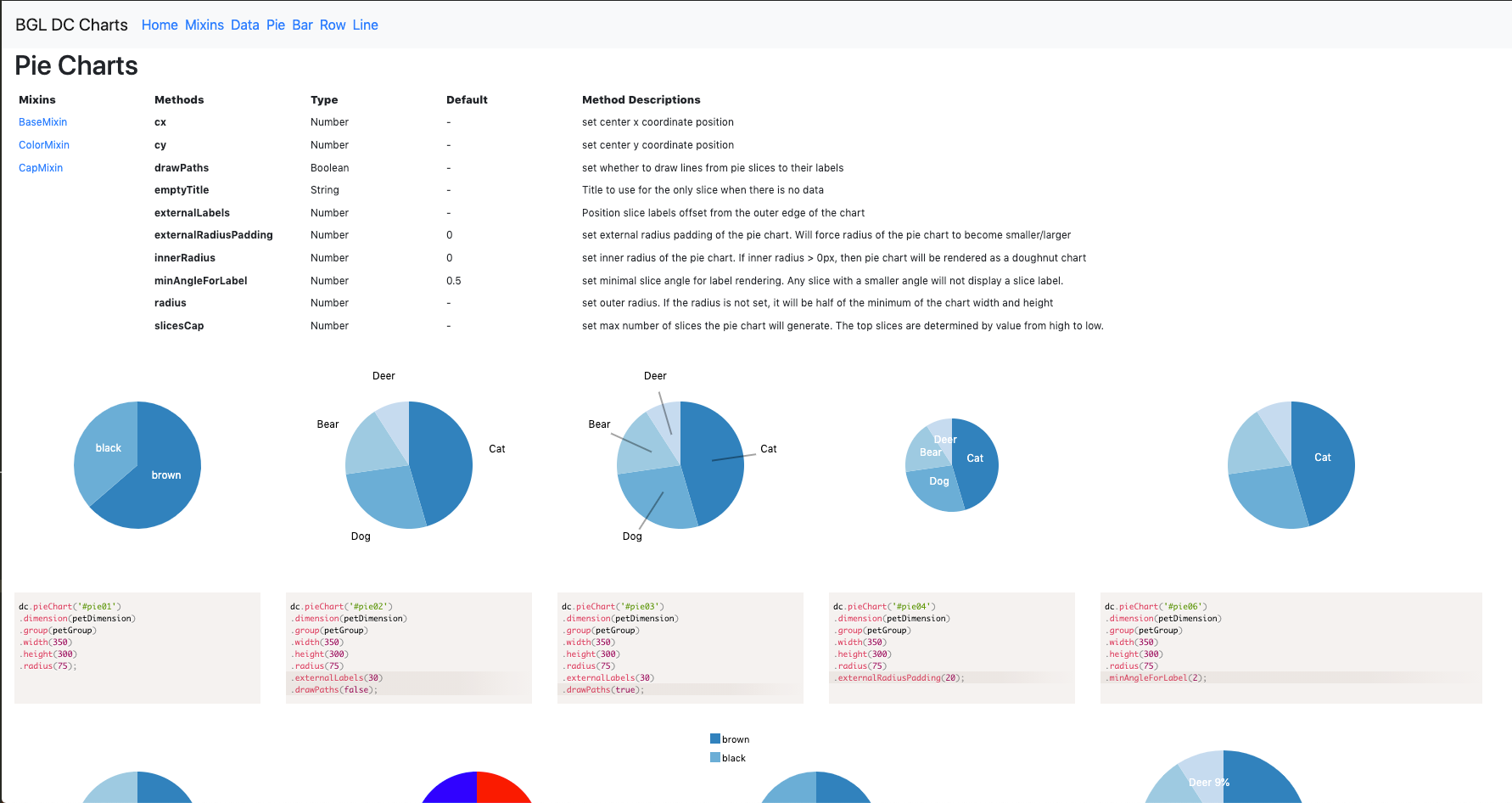1512x803 pixels.
Task: Click the String type cell
Action: pyautogui.click(x=325, y=190)
